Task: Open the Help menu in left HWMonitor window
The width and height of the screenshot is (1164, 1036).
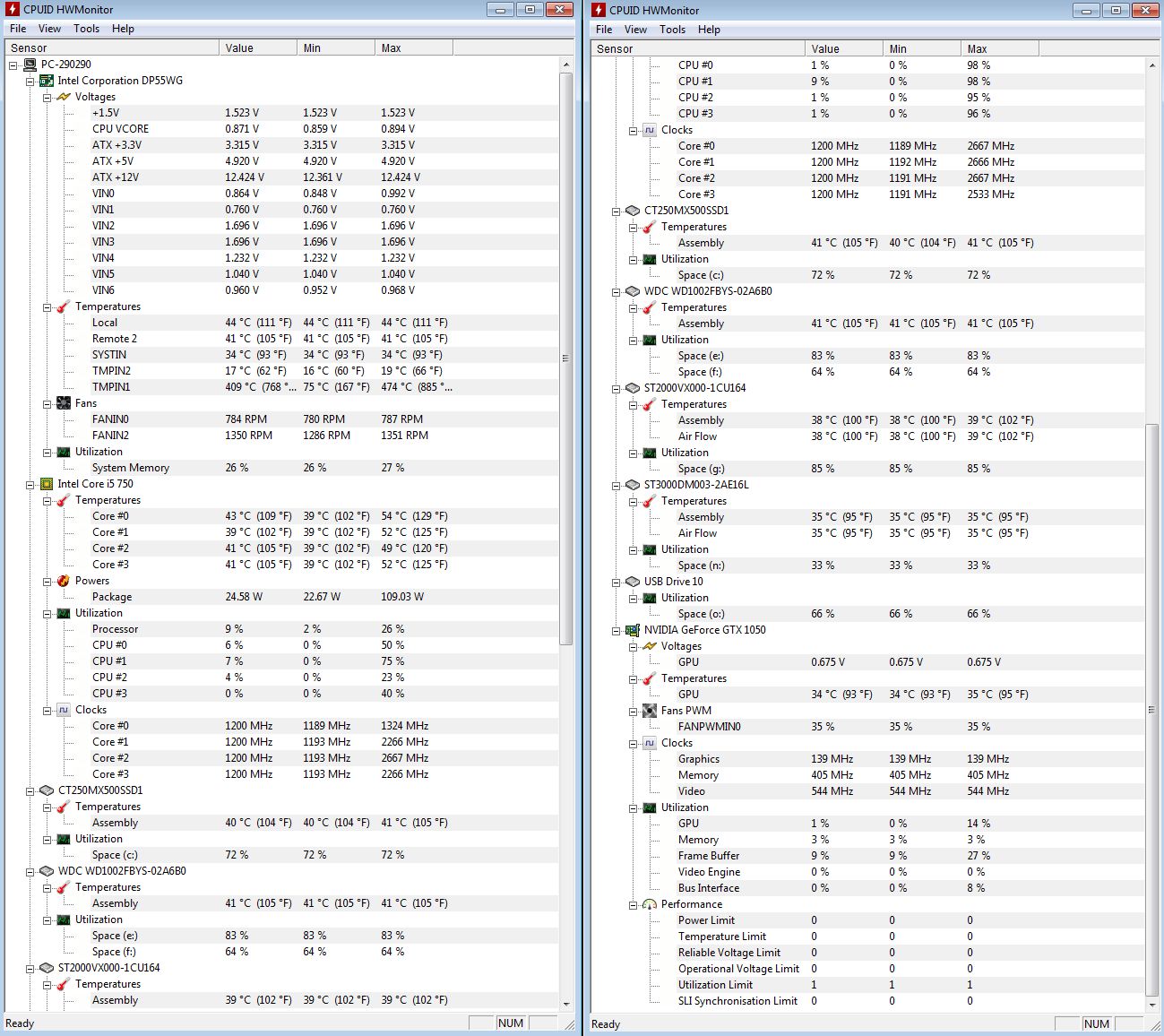Action: pyautogui.click(x=123, y=29)
